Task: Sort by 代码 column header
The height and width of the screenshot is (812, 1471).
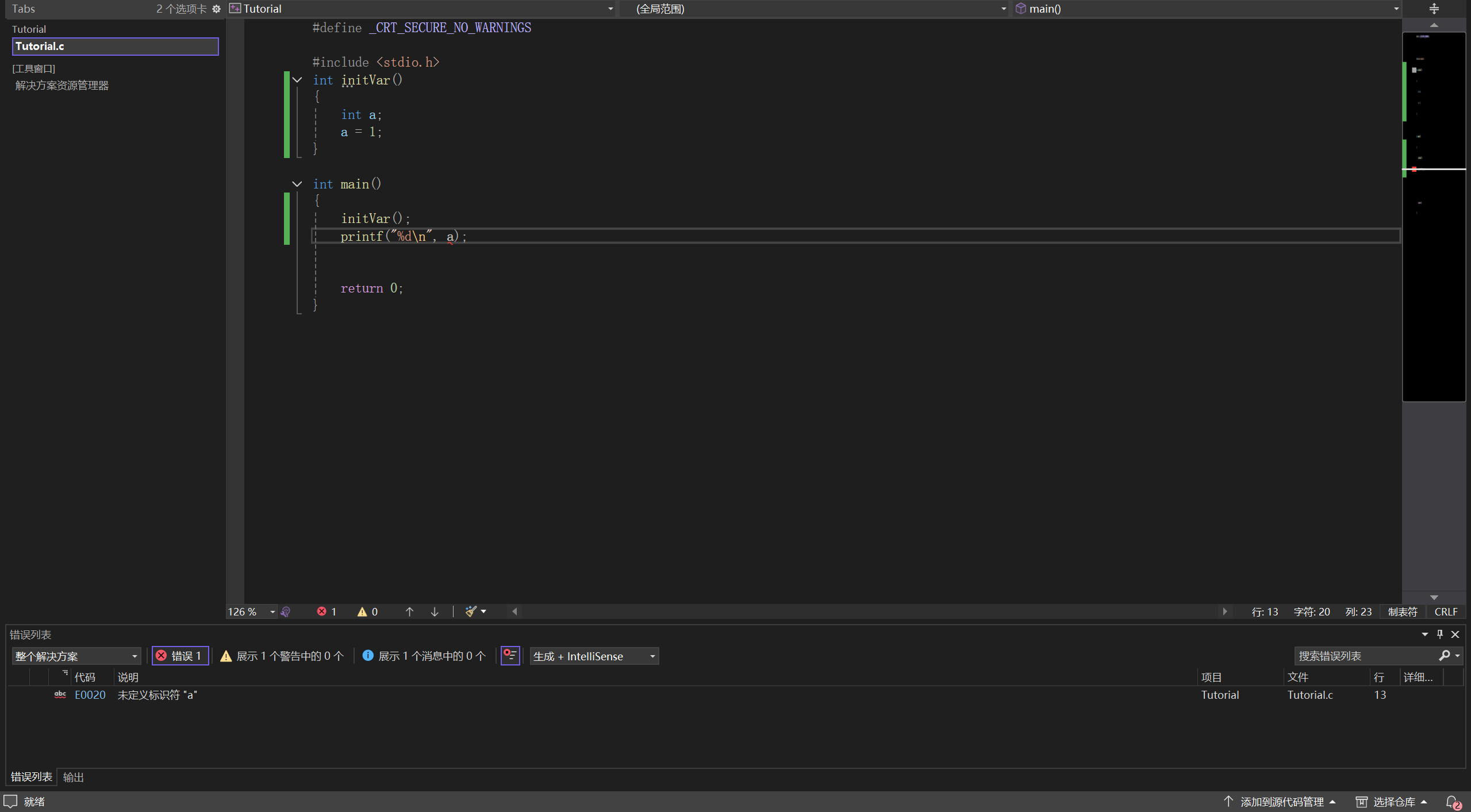Action: [x=85, y=678]
